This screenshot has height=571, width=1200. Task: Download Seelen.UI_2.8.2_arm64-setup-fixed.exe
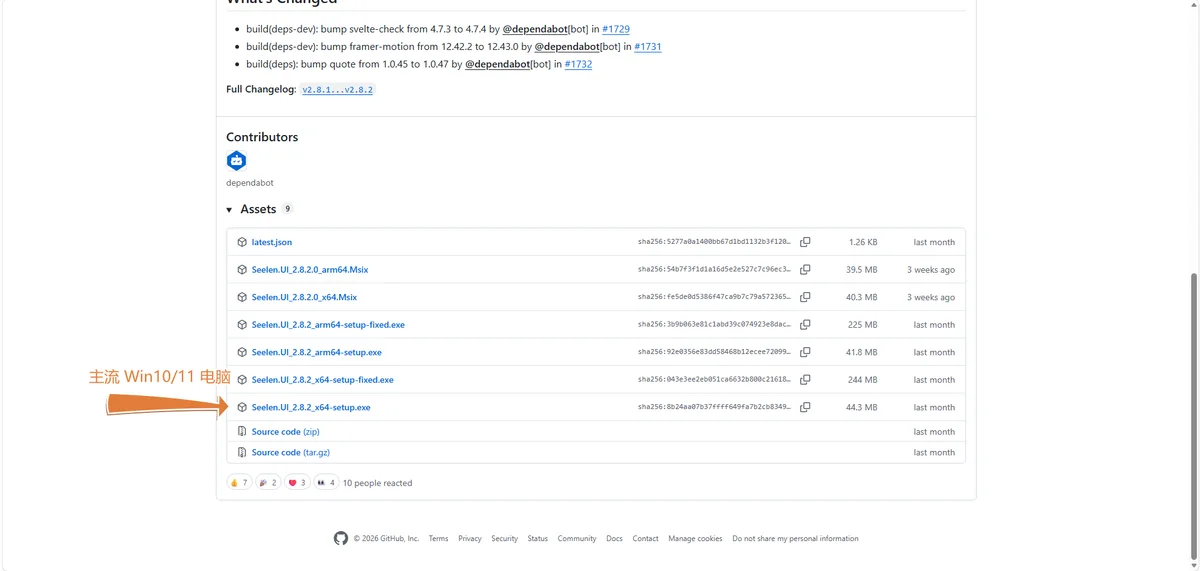click(x=328, y=325)
